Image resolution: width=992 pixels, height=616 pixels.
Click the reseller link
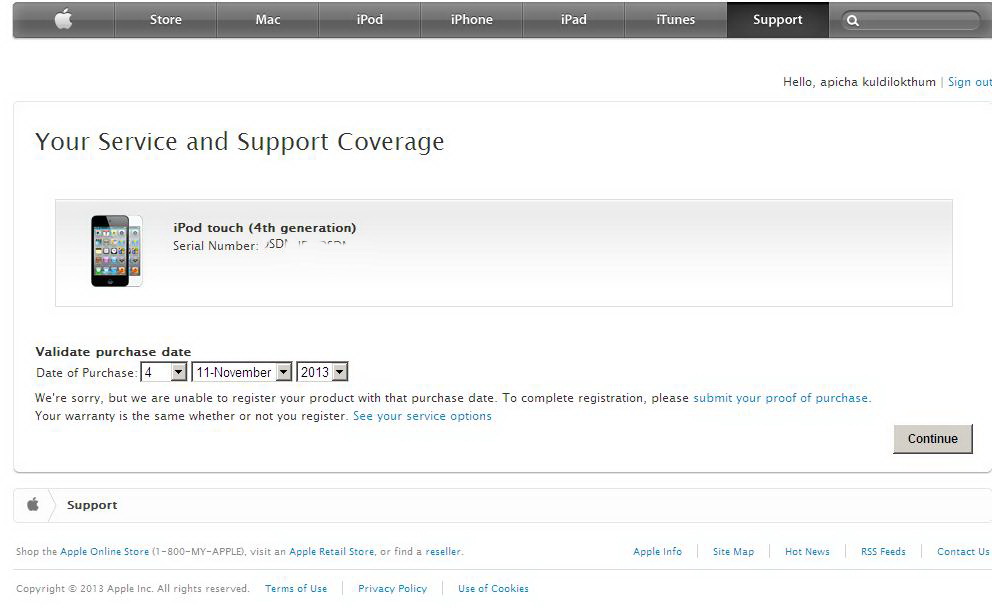443,551
